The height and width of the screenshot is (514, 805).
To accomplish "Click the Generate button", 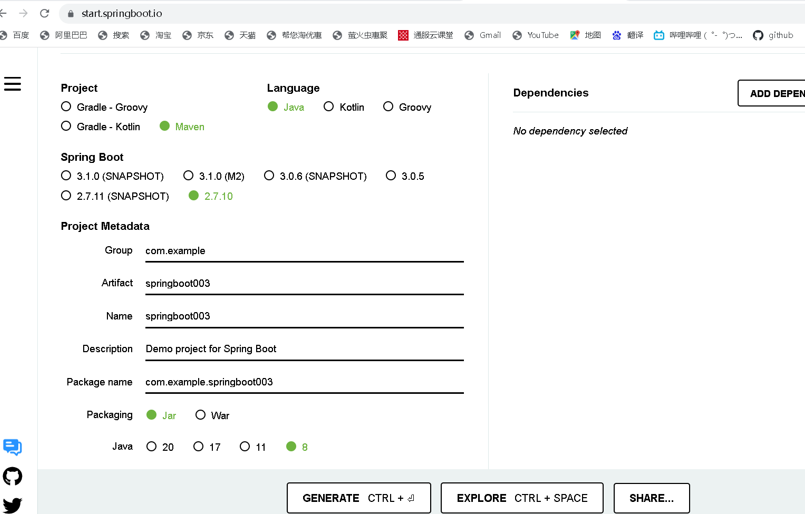I will point(358,498).
